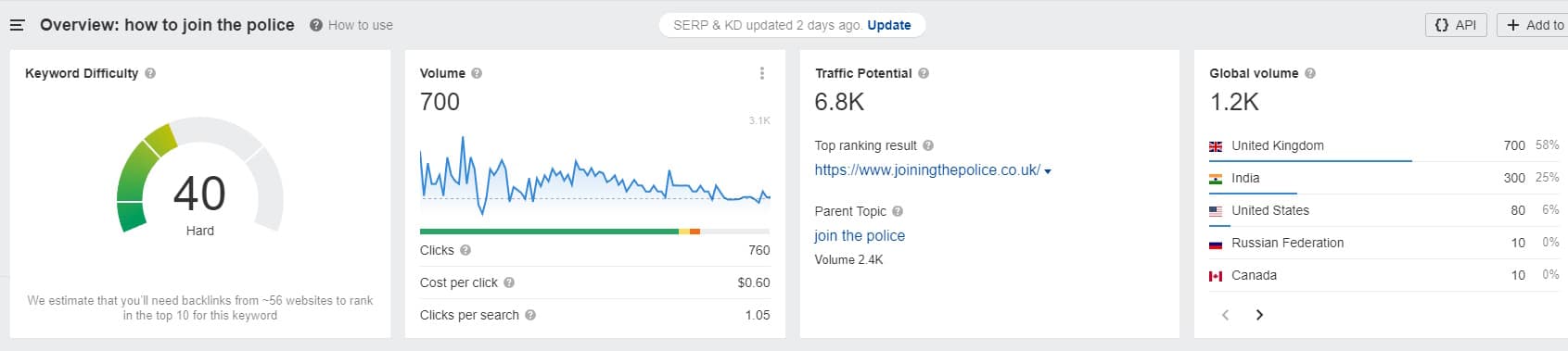Expand the top ranking result URL dropdown
1568x351 pixels.
1048,171
